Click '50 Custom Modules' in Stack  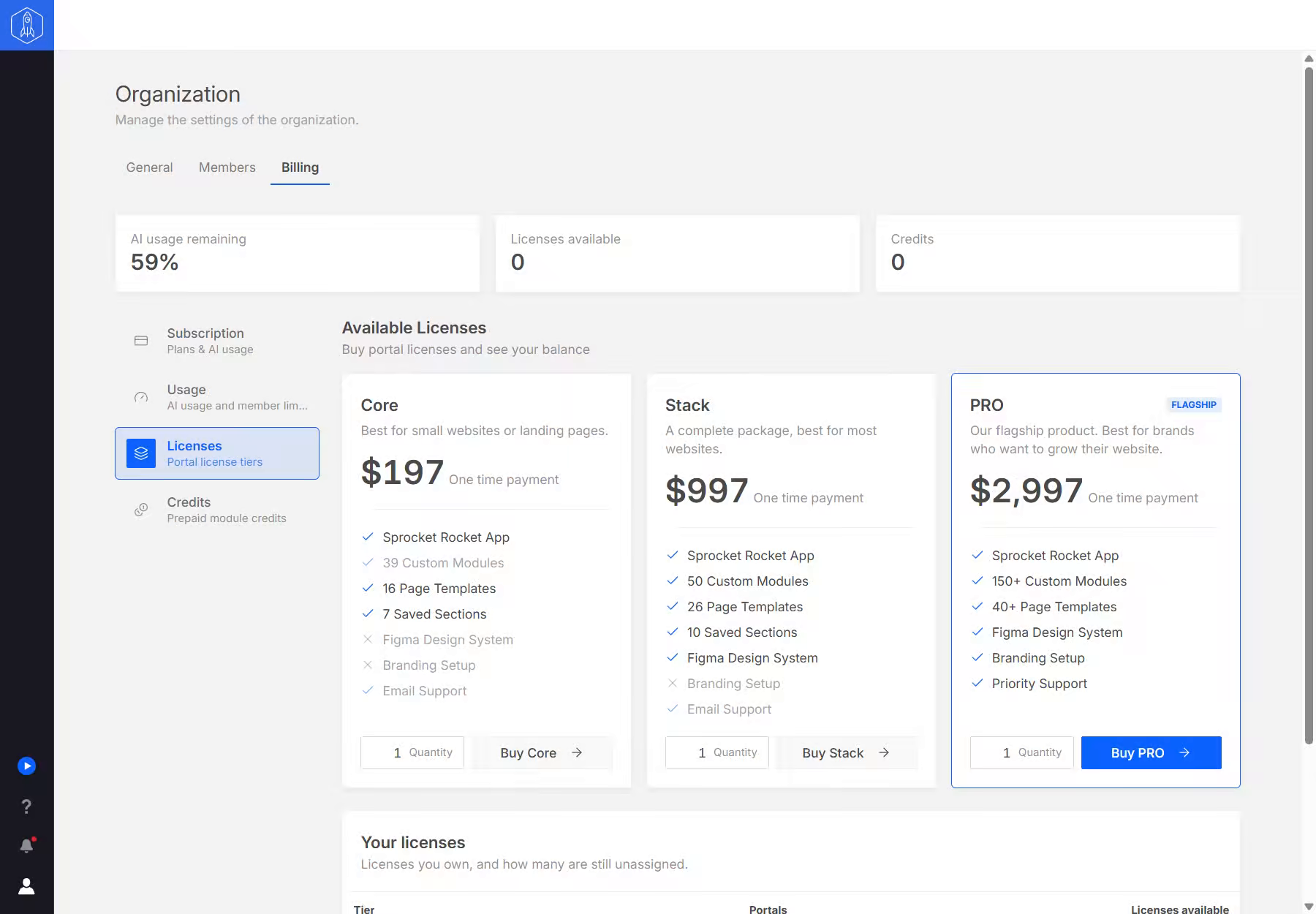(748, 581)
